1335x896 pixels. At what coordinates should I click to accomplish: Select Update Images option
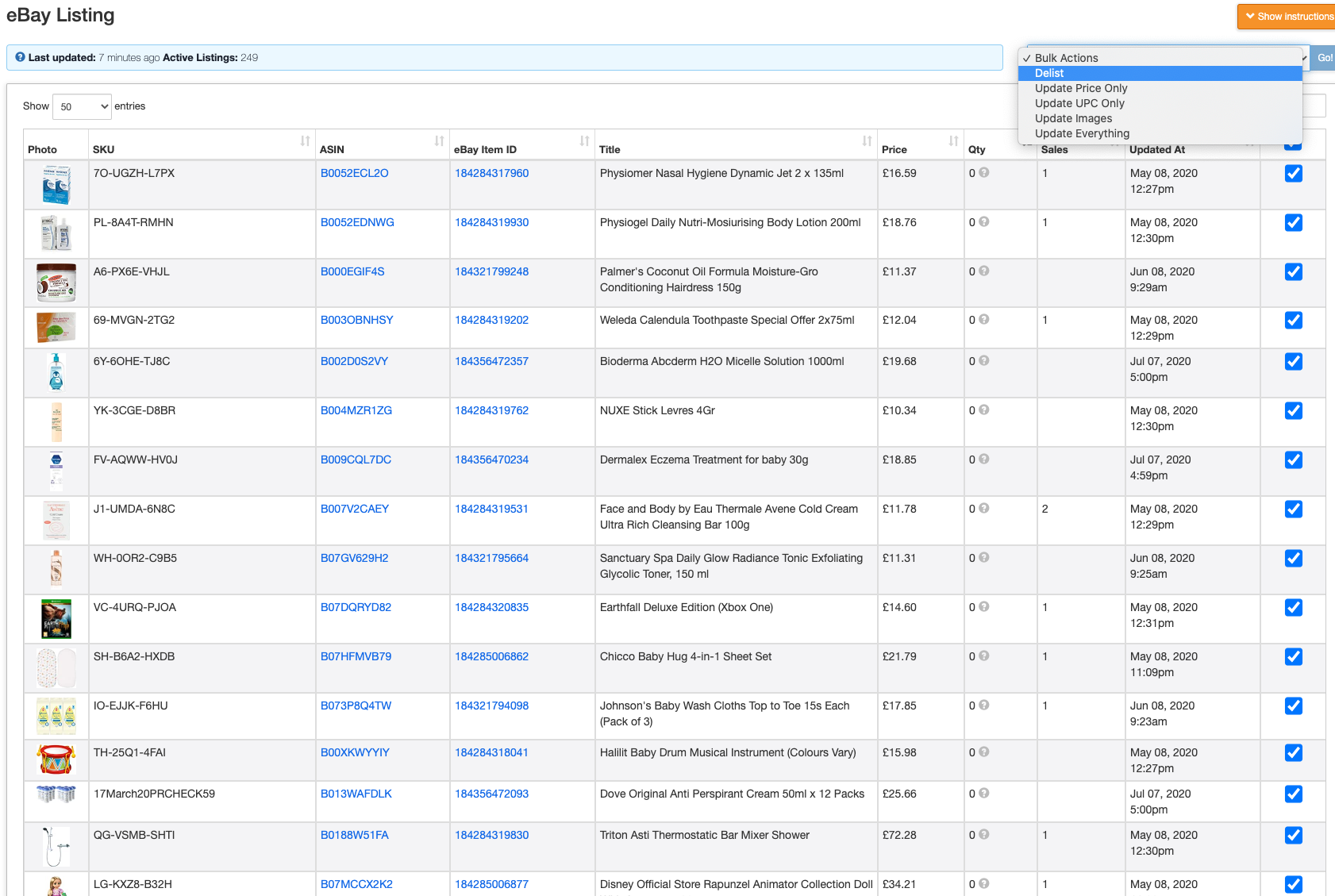click(x=1160, y=118)
